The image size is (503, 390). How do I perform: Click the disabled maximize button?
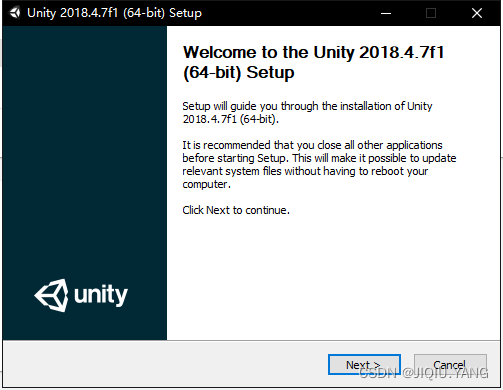431,13
